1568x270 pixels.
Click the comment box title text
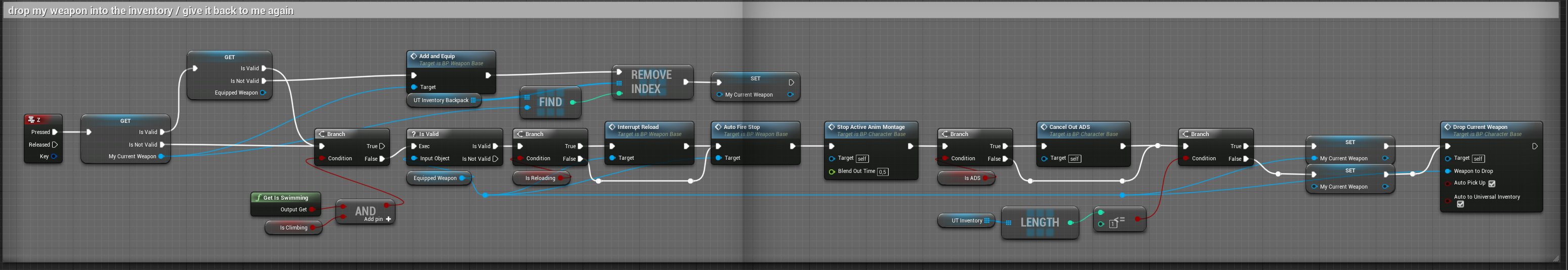[x=150, y=10]
